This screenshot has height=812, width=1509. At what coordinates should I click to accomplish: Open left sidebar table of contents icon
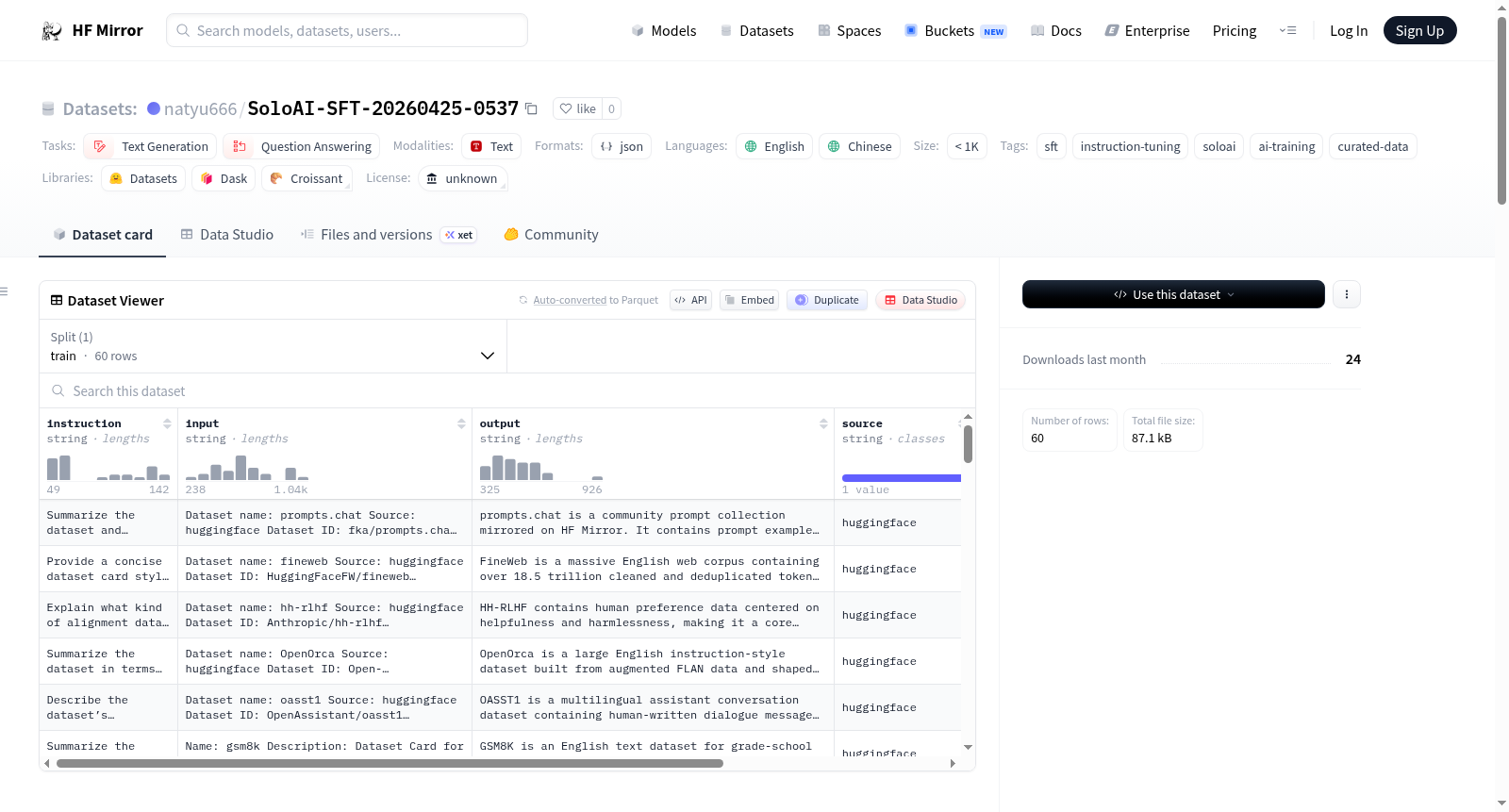click(x=5, y=291)
